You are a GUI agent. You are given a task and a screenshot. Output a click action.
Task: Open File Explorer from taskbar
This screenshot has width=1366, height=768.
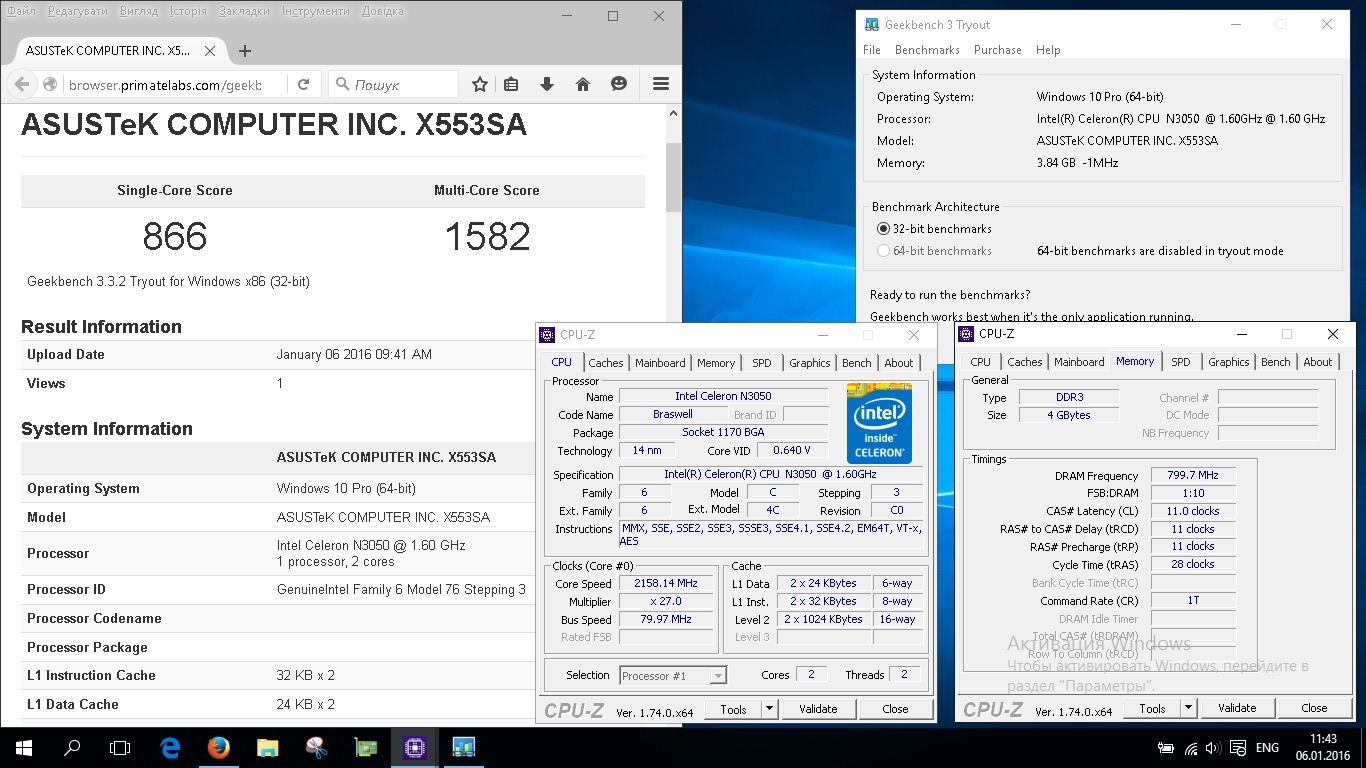267,747
